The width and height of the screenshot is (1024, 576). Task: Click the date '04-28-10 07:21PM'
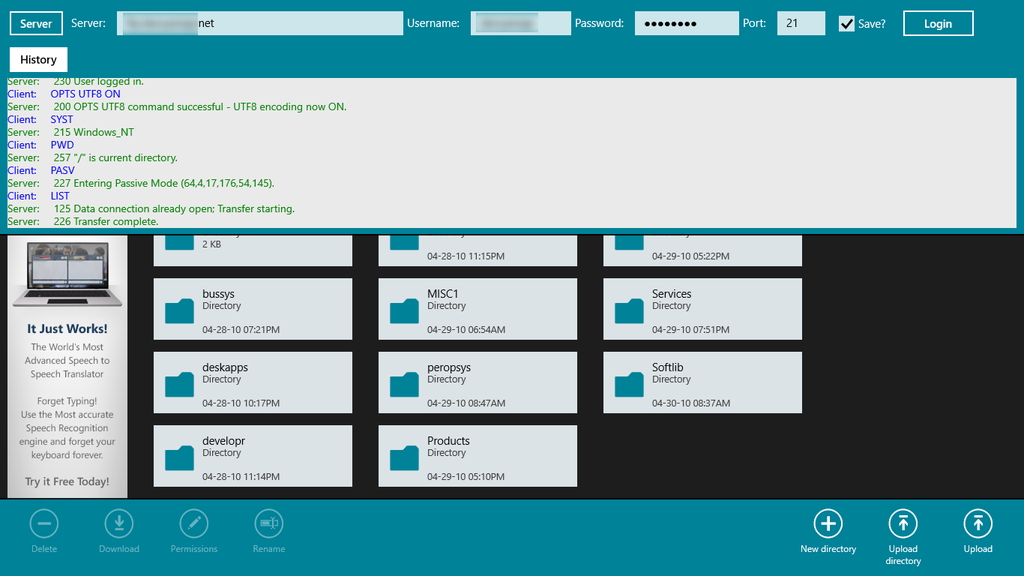(x=241, y=330)
